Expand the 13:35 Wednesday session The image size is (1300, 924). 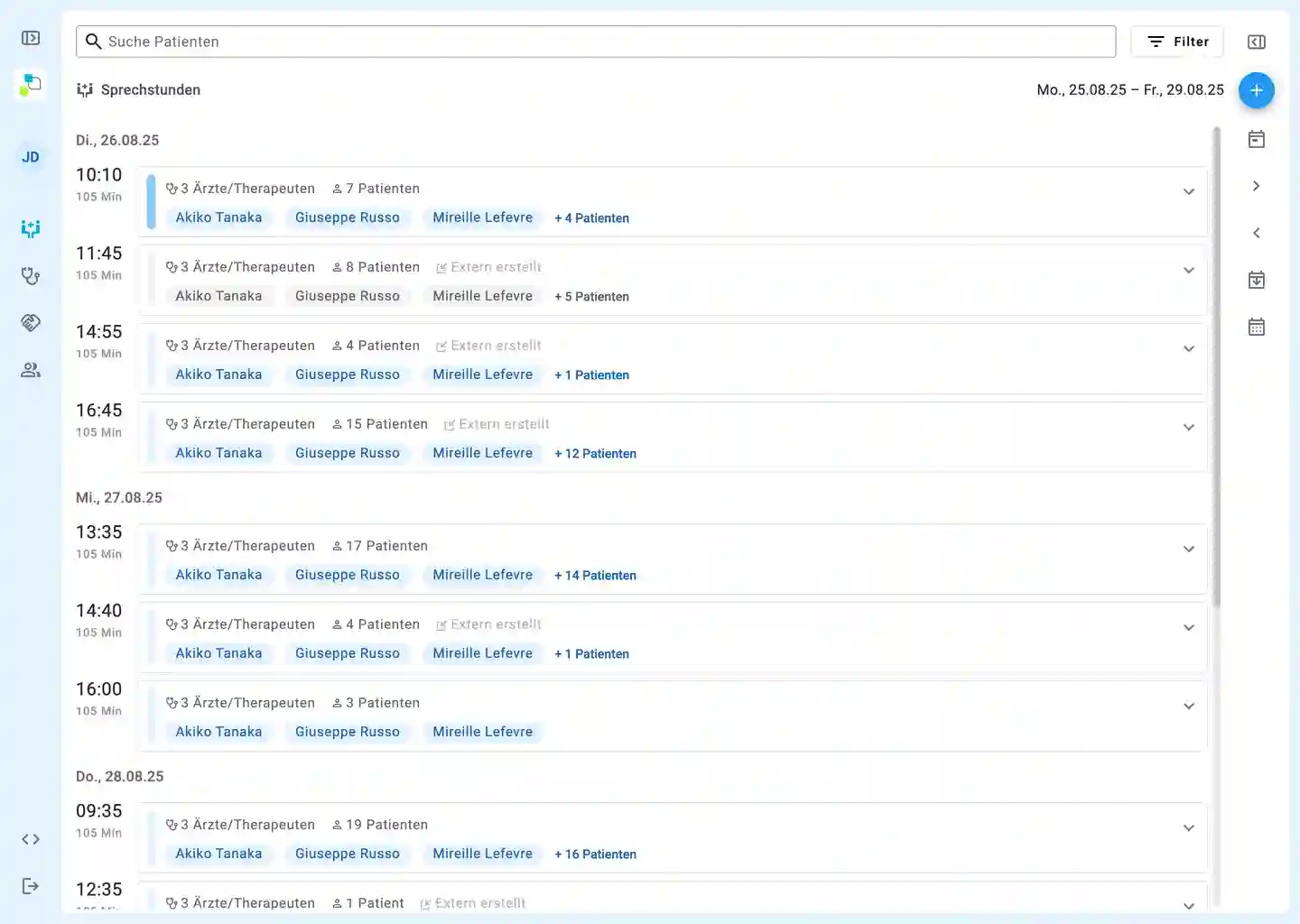pos(1188,549)
